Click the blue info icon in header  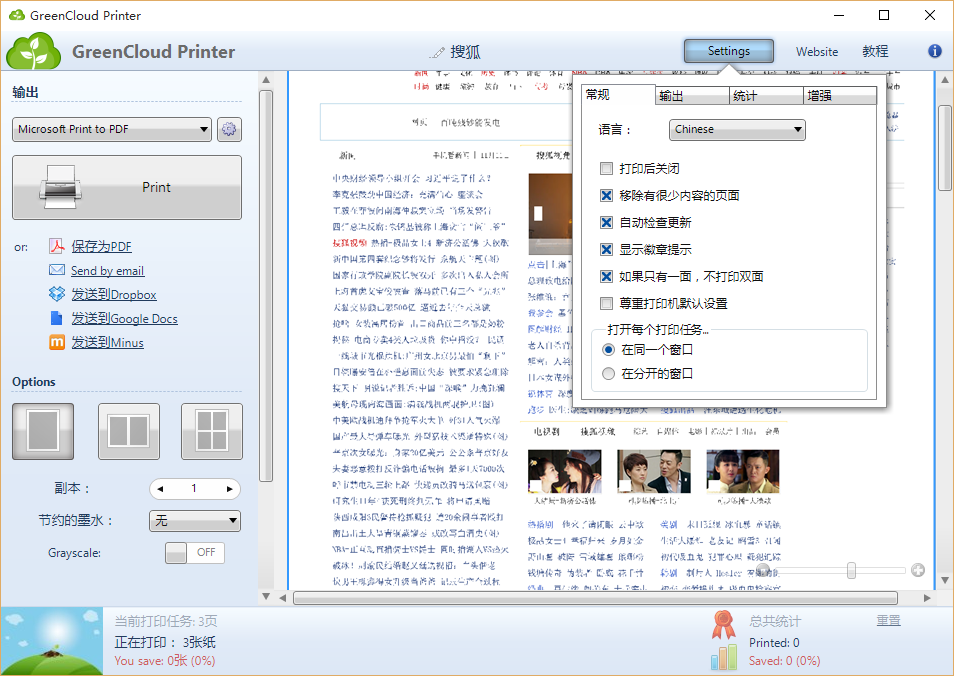click(x=935, y=51)
